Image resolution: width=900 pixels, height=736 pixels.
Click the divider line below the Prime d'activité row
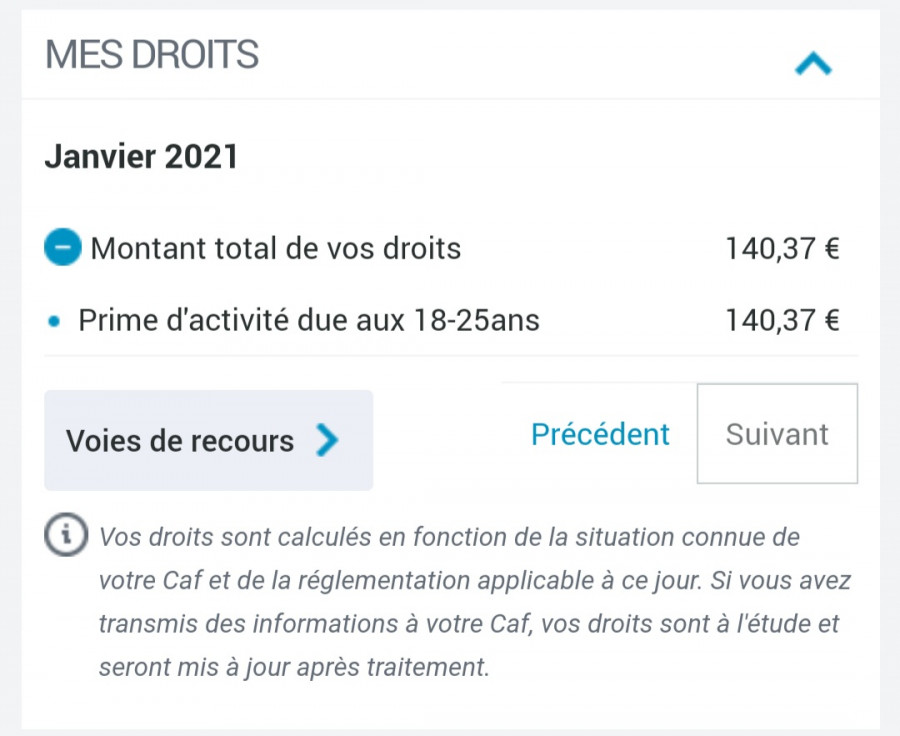(x=451, y=356)
